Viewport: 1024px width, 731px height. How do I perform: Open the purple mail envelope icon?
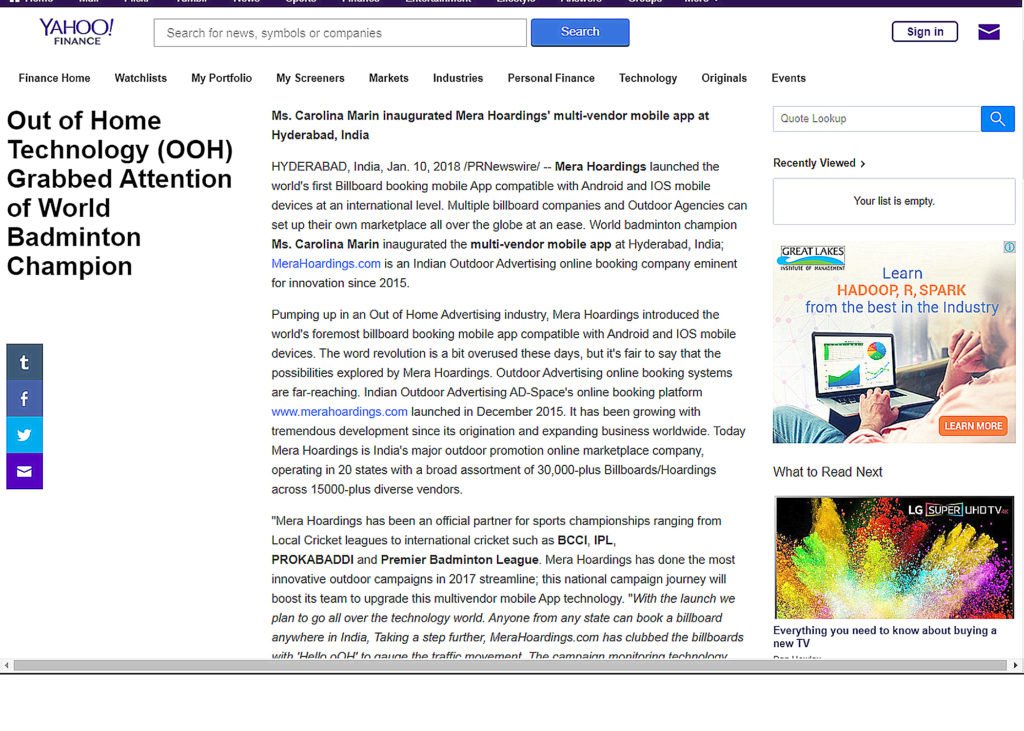pos(989,31)
